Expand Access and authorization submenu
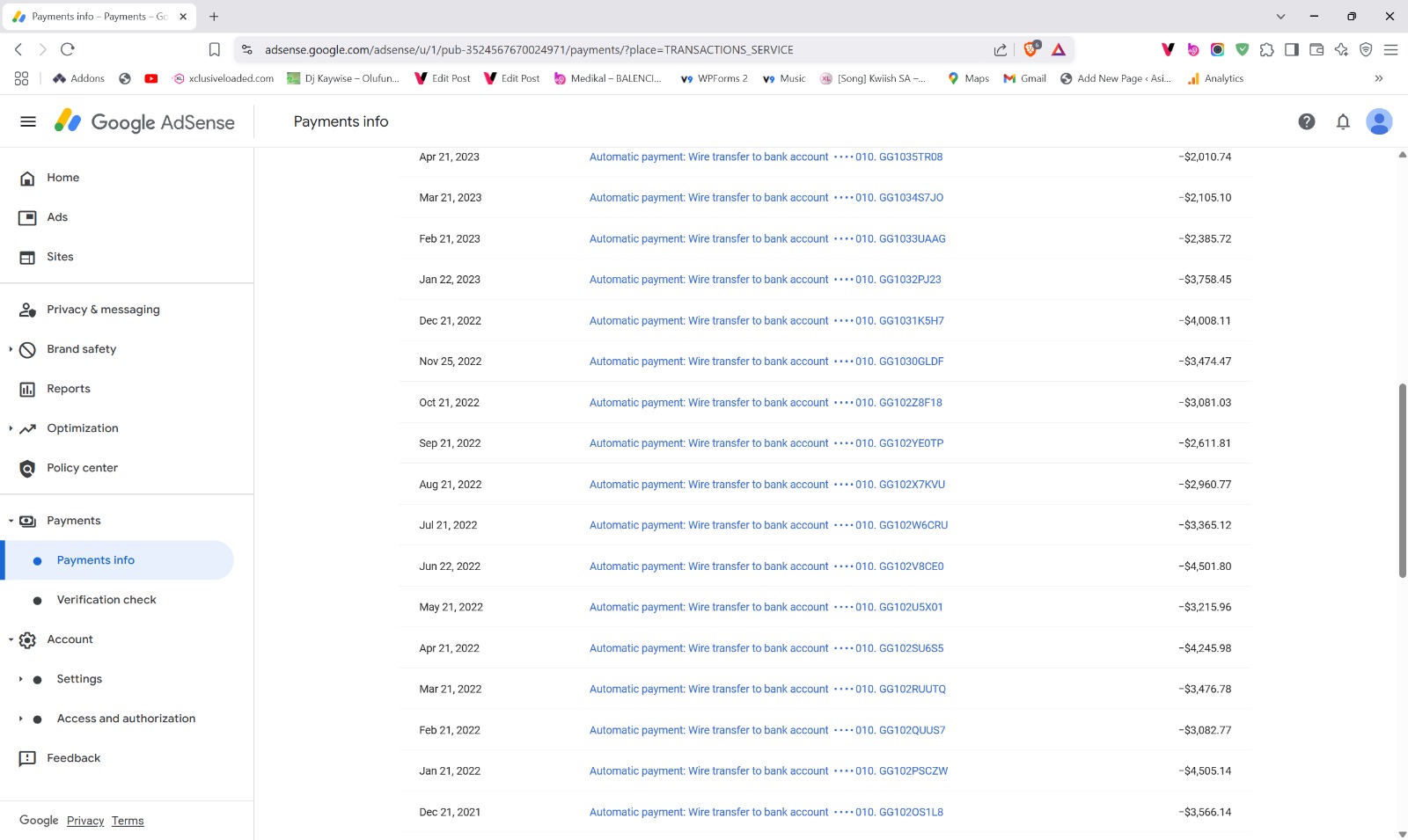Image resolution: width=1408 pixels, height=840 pixels. (20, 719)
